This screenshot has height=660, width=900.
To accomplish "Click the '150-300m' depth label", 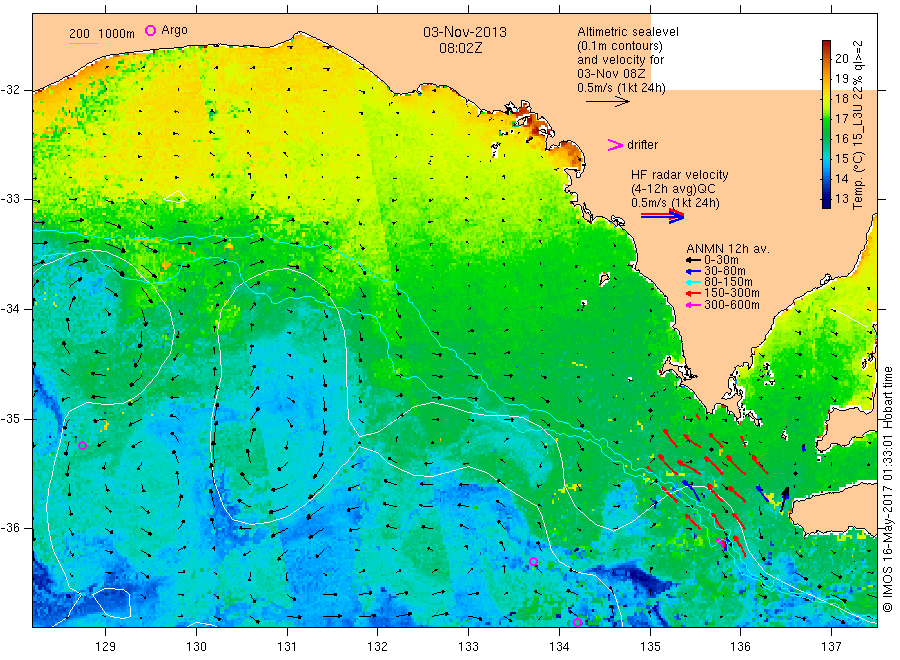I will point(732,293).
